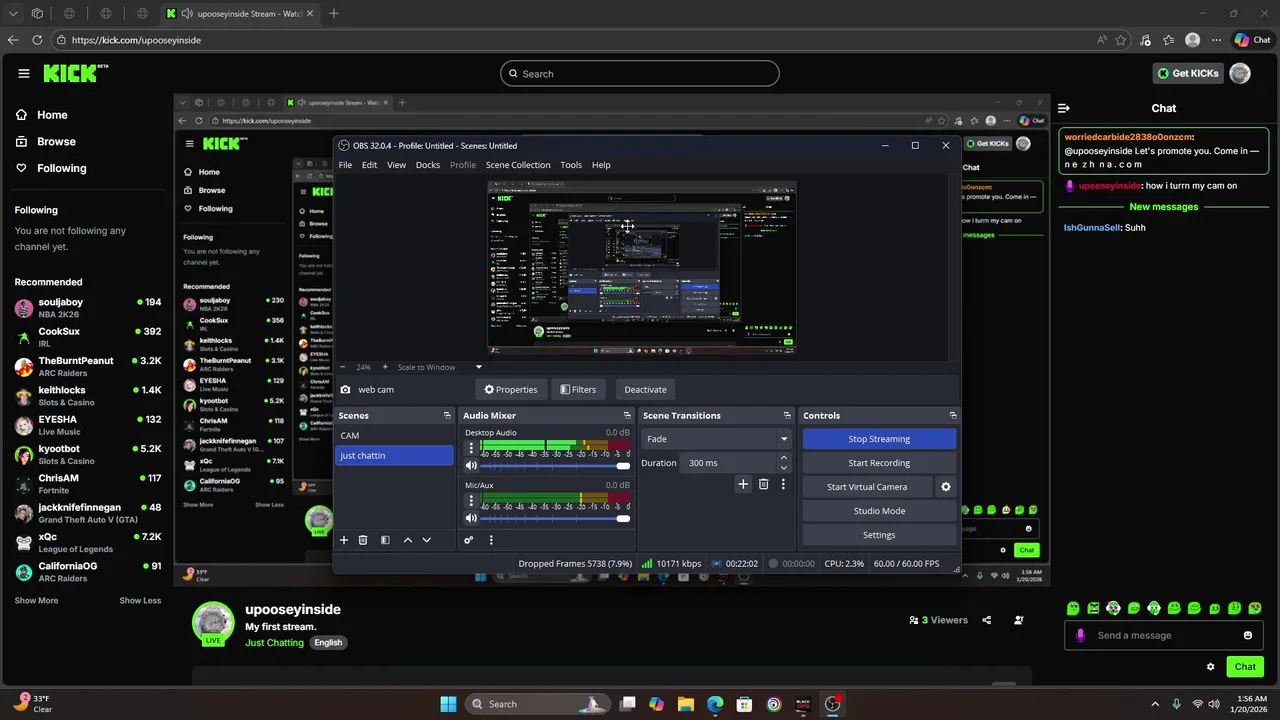The image size is (1280, 720).
Task: Open the browser profile avatar icon
Action: click(x=1192, y=40)
